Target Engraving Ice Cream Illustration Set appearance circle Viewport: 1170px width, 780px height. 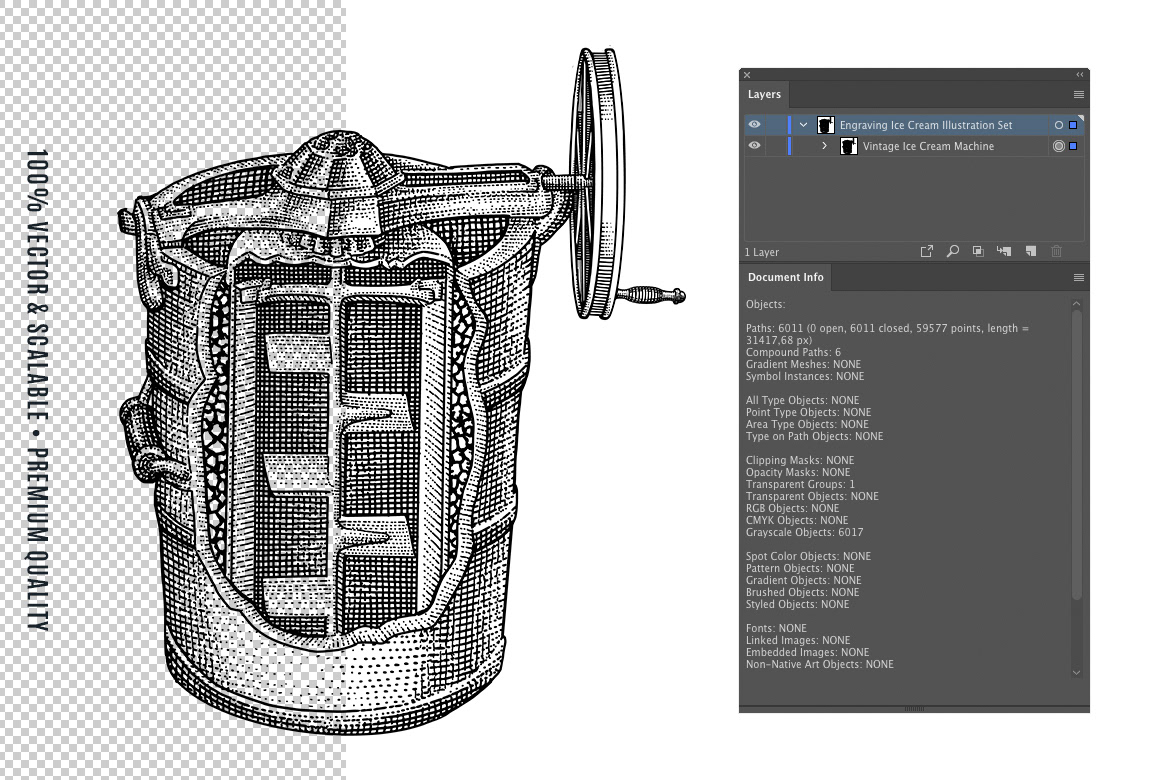[x=1058, y=125]
